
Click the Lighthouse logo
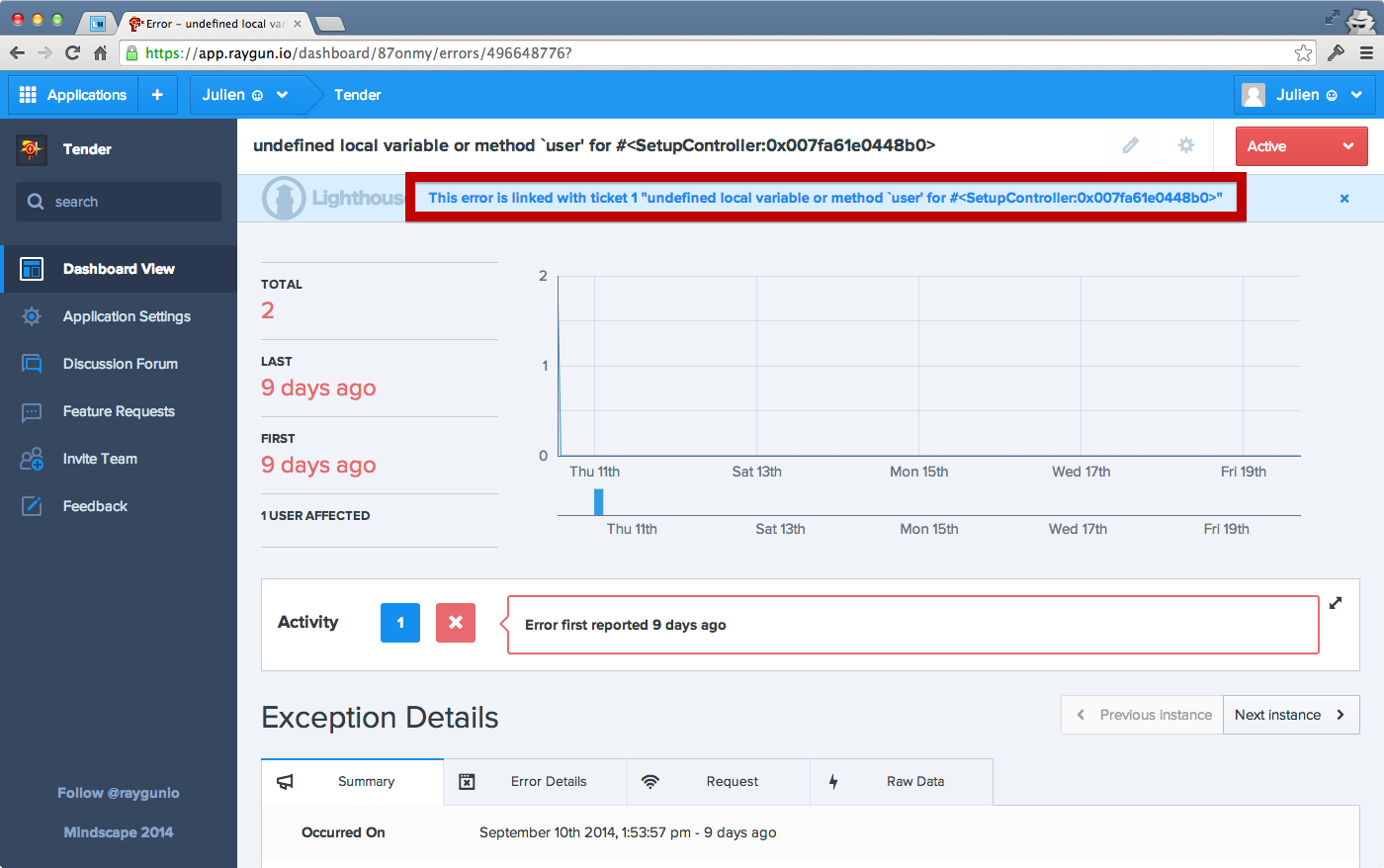point(332,198)
